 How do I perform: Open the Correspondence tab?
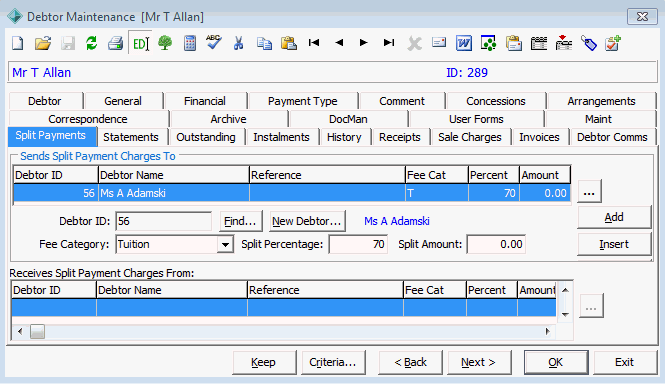pos(88,119)
